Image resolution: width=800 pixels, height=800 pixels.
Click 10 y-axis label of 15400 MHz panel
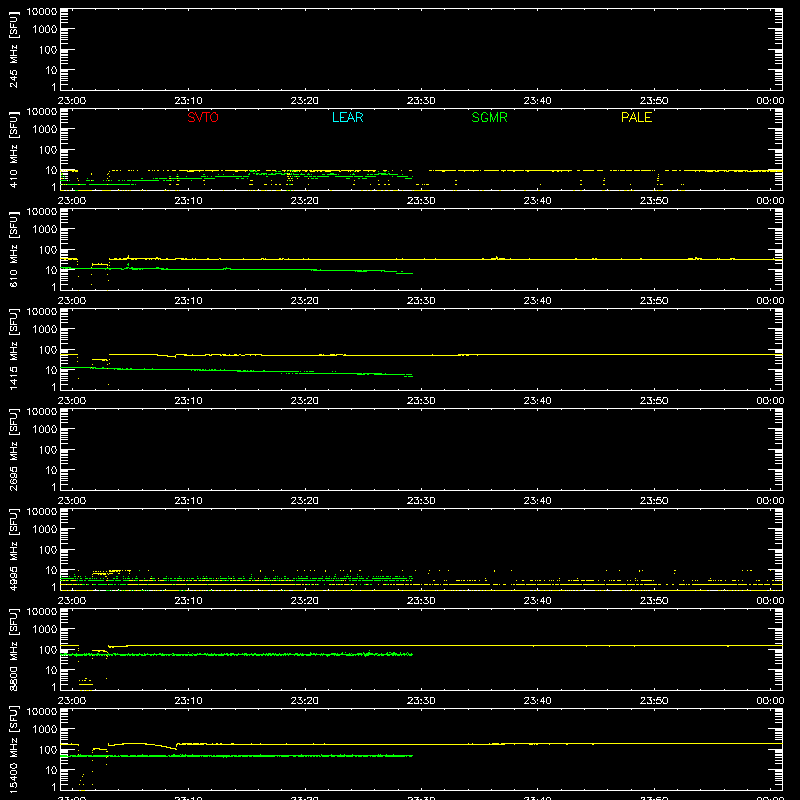51,770
